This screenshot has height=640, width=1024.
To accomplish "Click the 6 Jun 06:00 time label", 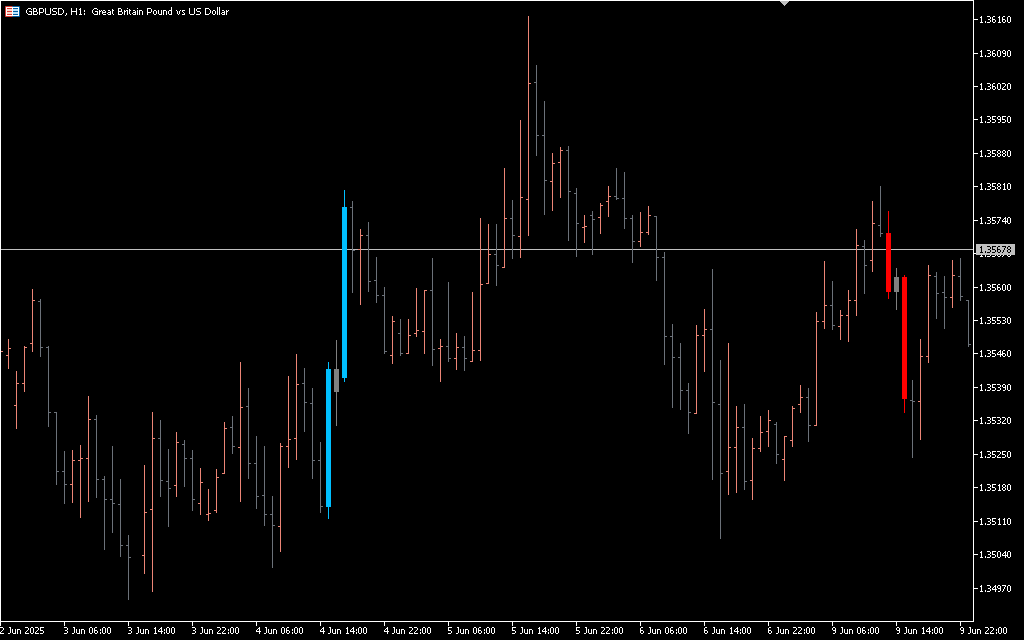I will pyautogui.click(x=662, y=631).
